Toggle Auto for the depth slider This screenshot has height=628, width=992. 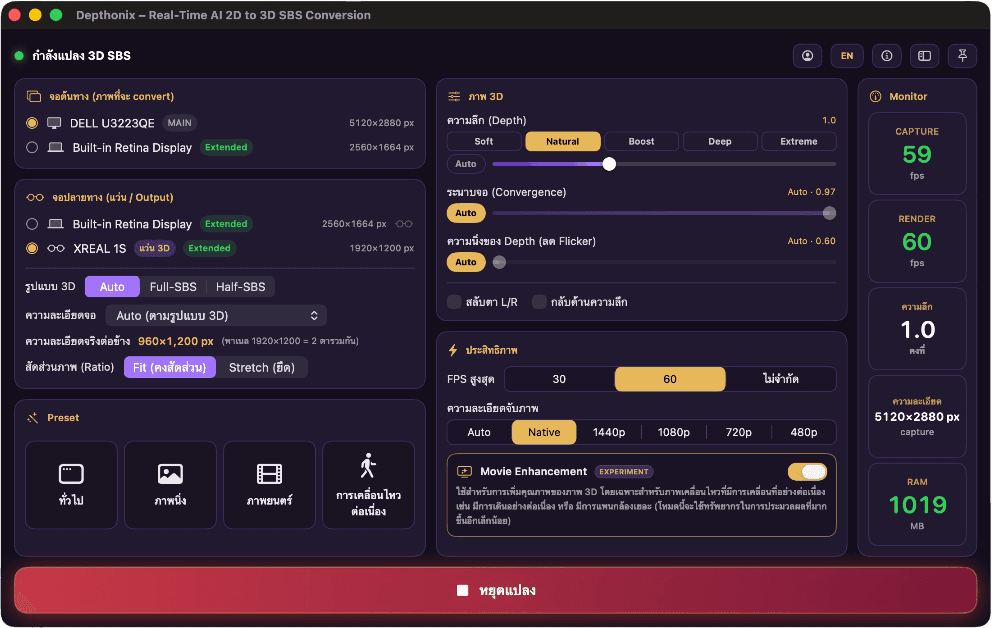(x=466, y=164)
